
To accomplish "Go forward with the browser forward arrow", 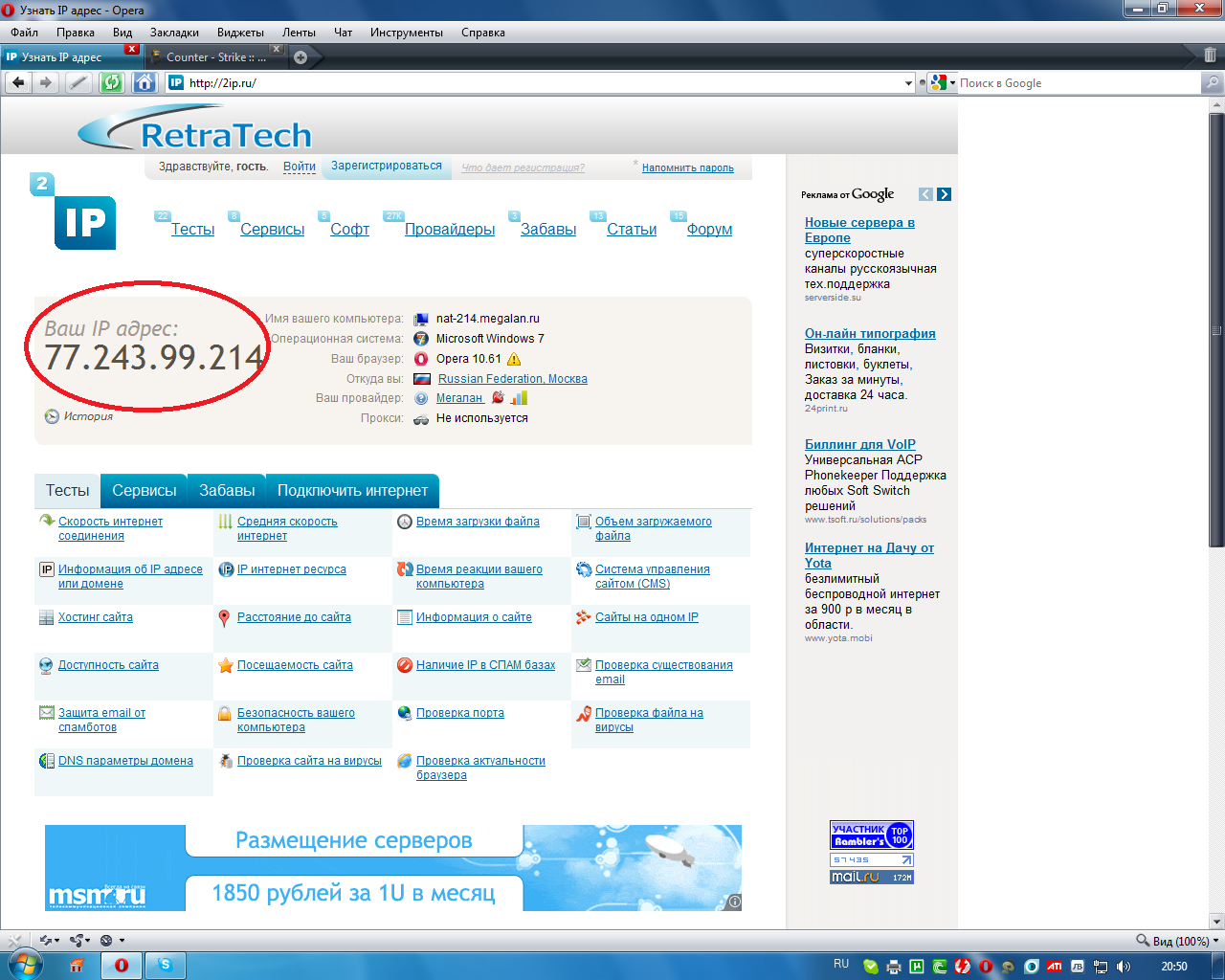I will tap(45, 82).
